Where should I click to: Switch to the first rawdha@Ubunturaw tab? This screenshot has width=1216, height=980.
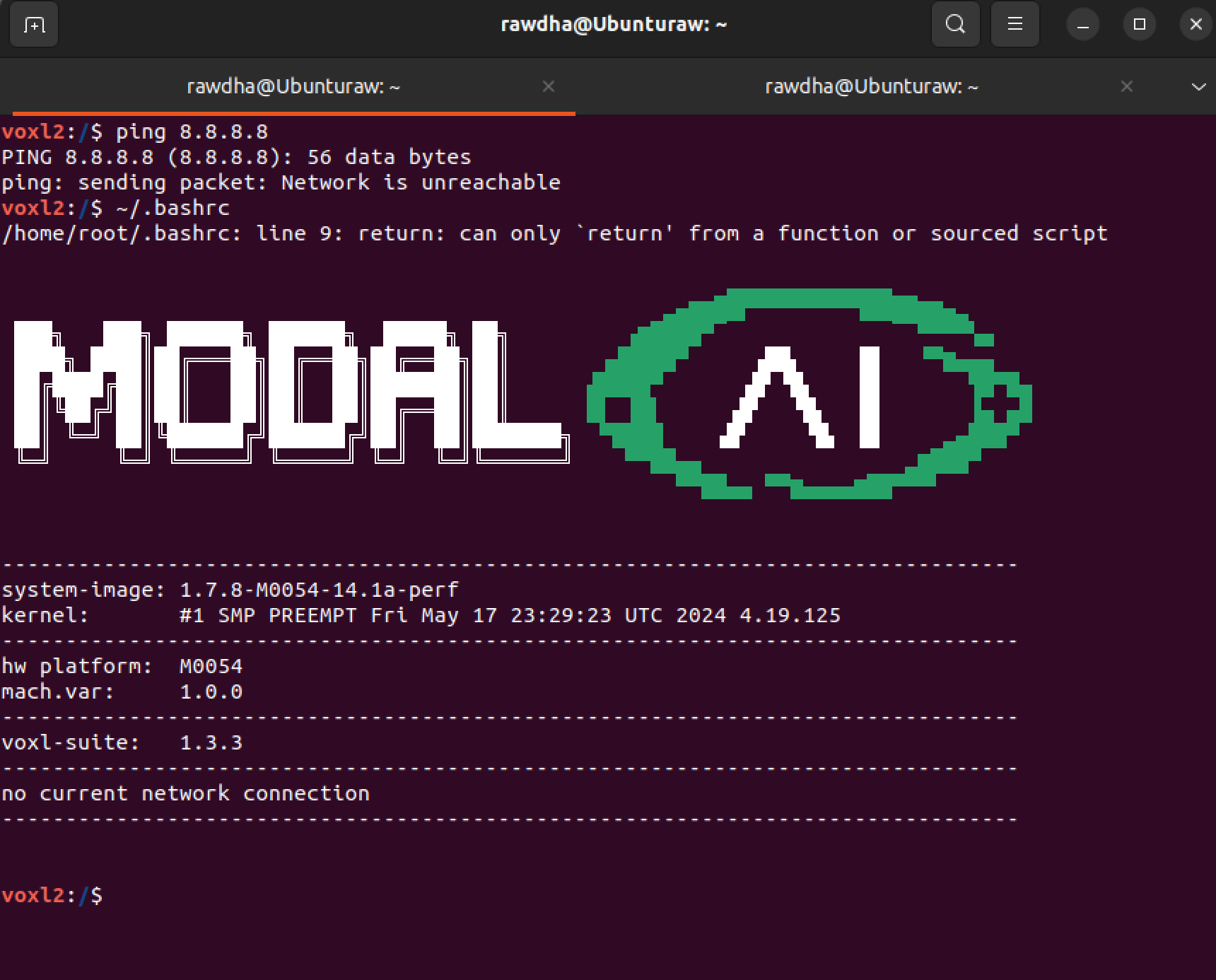pos(293,86)
